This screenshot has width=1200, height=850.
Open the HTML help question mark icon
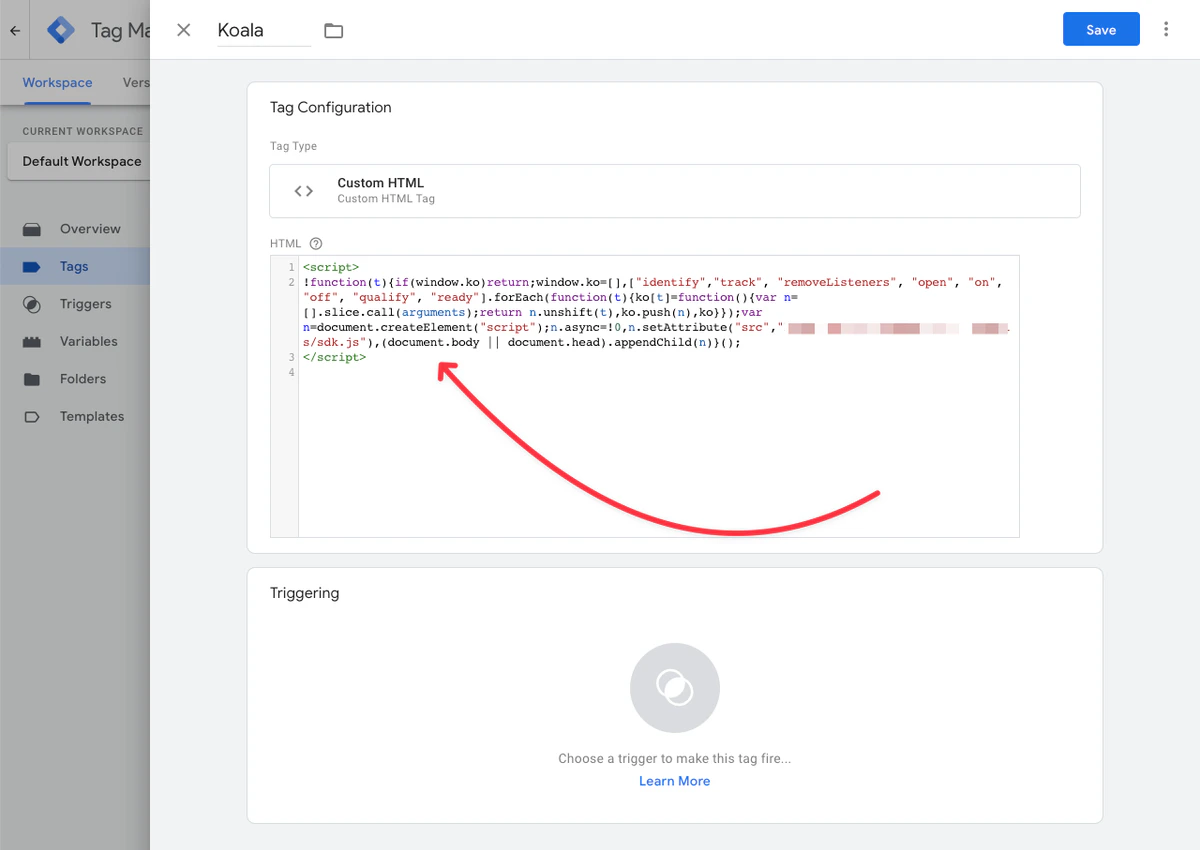pyautogui.click(x=316, y=243)
